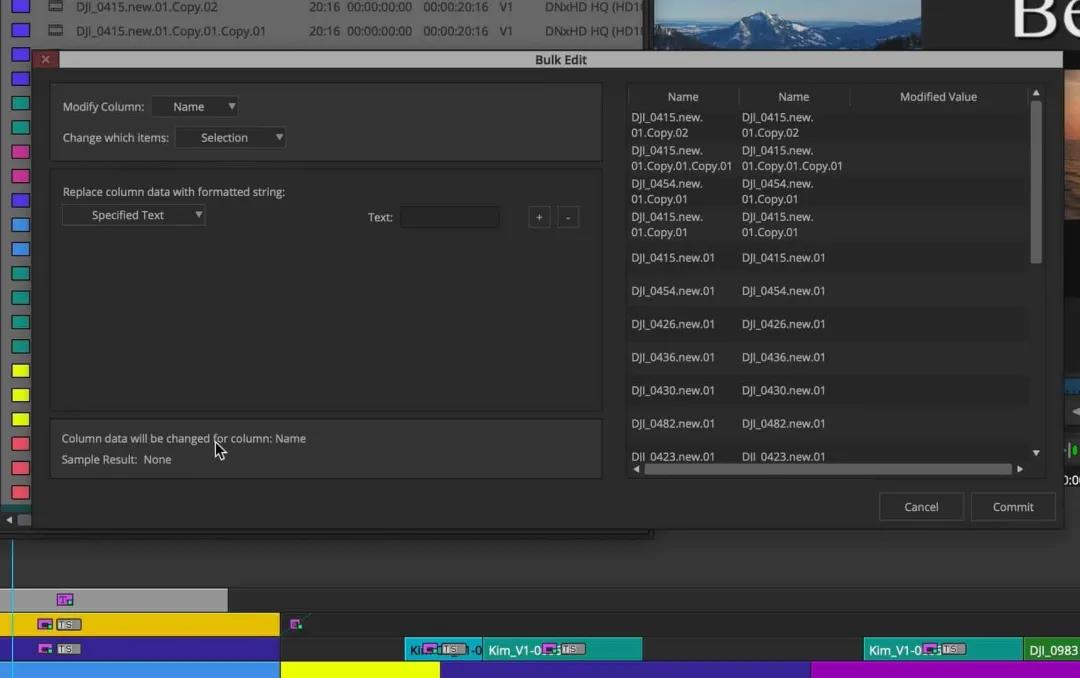Close the Bulk Edit dialog with the X
Image resolution: width=1080 pixels, height=678 pixels.
tap(45, 59)
